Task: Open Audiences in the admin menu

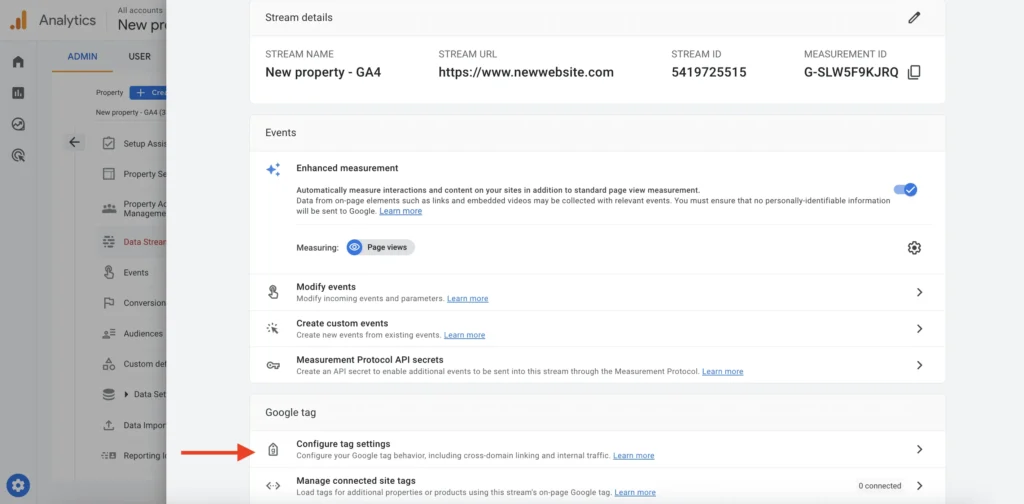Action: tap(143, 334)
